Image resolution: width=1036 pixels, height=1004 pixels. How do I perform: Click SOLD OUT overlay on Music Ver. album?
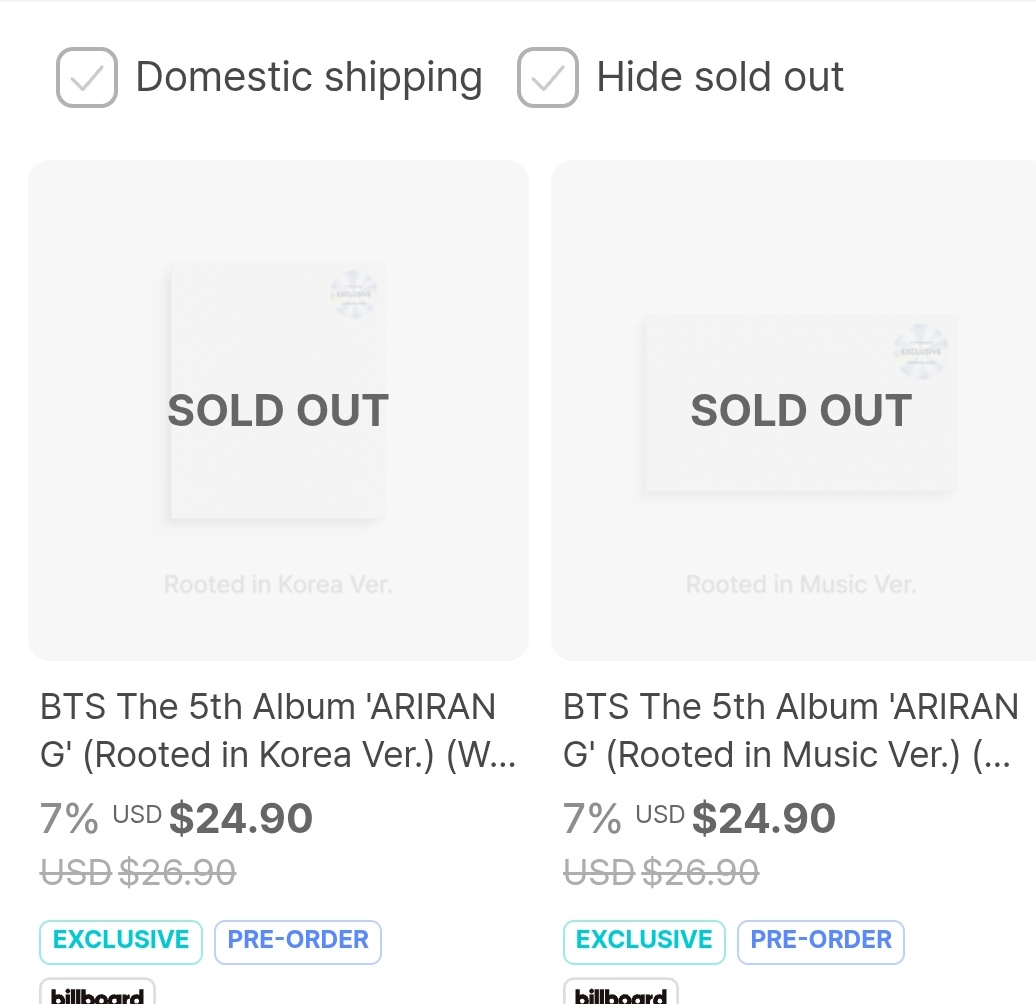[801, 411]
